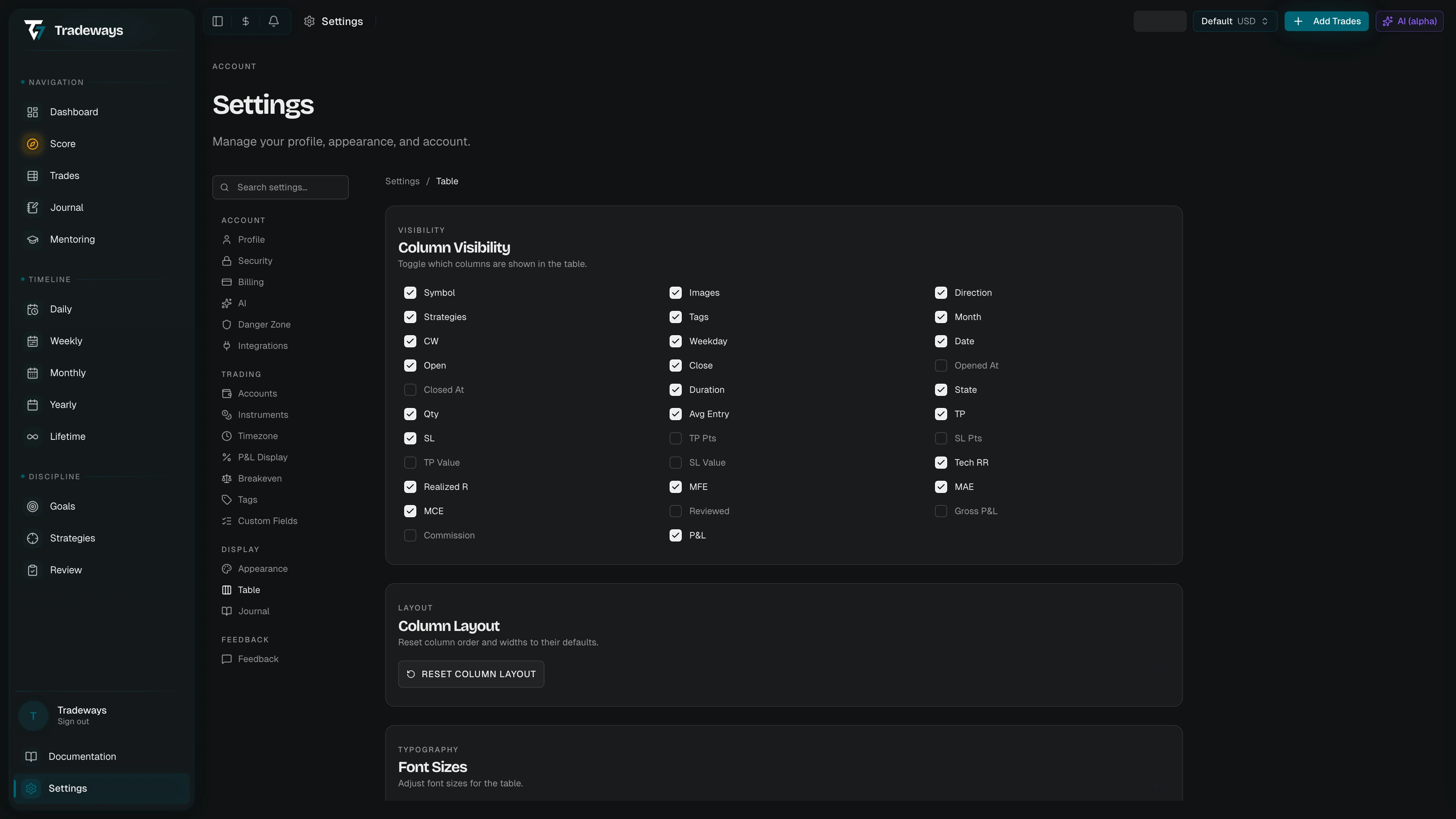This screenshot has width=1456, height=819.
Task: Enable the SL Value column checkbox
Action: tap(675, 462)
